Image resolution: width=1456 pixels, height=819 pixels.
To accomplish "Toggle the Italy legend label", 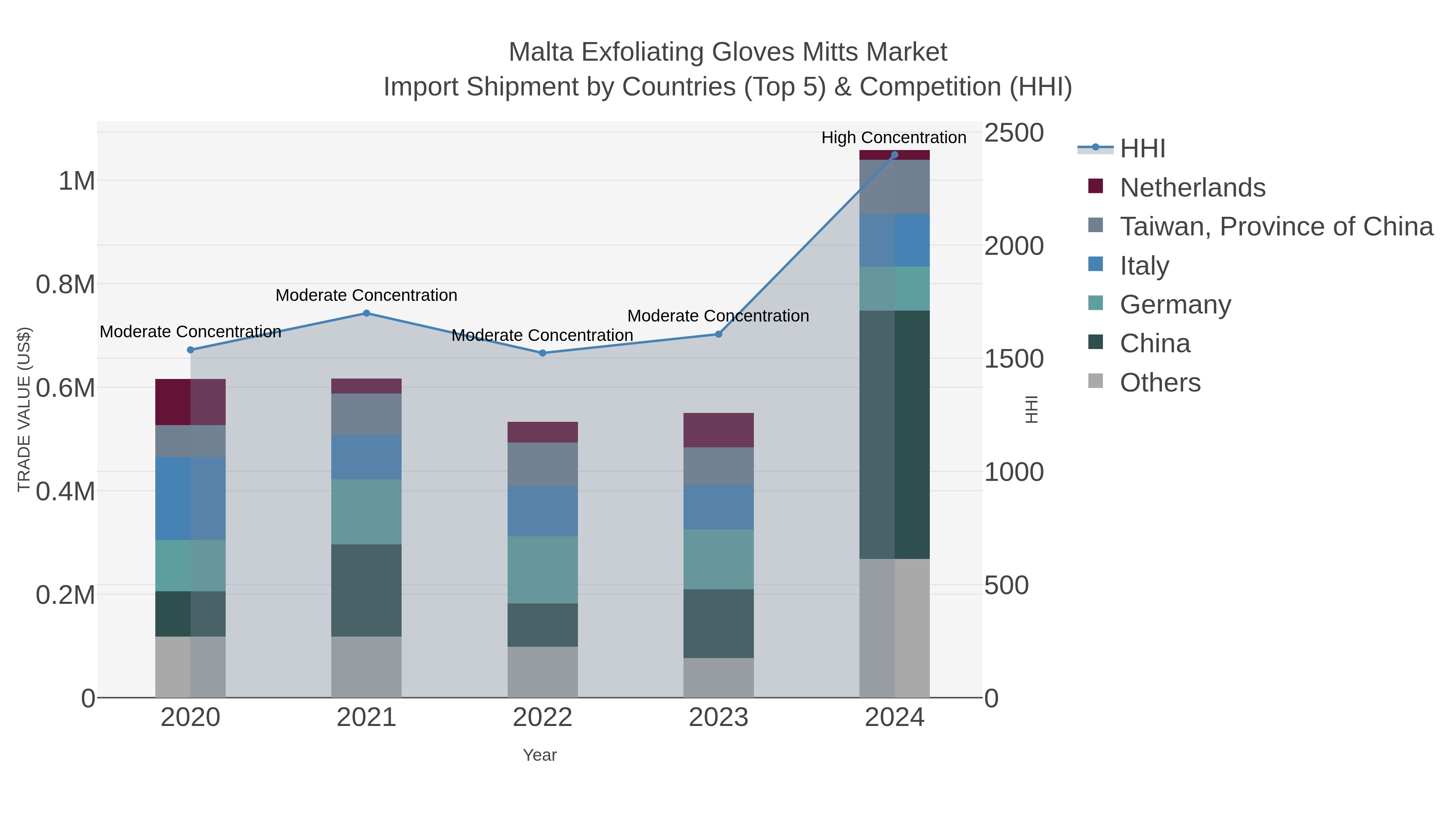I will (x=1145, y=265).
